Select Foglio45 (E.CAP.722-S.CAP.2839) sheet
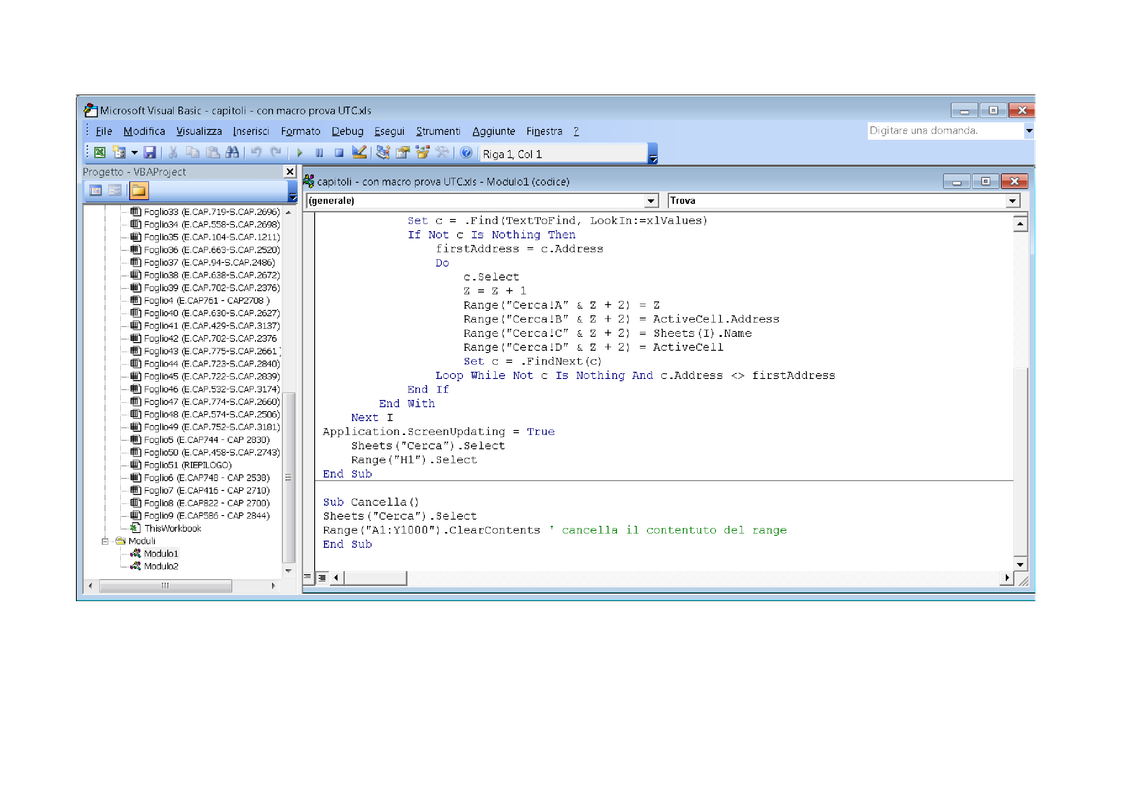 click(211, 377)
